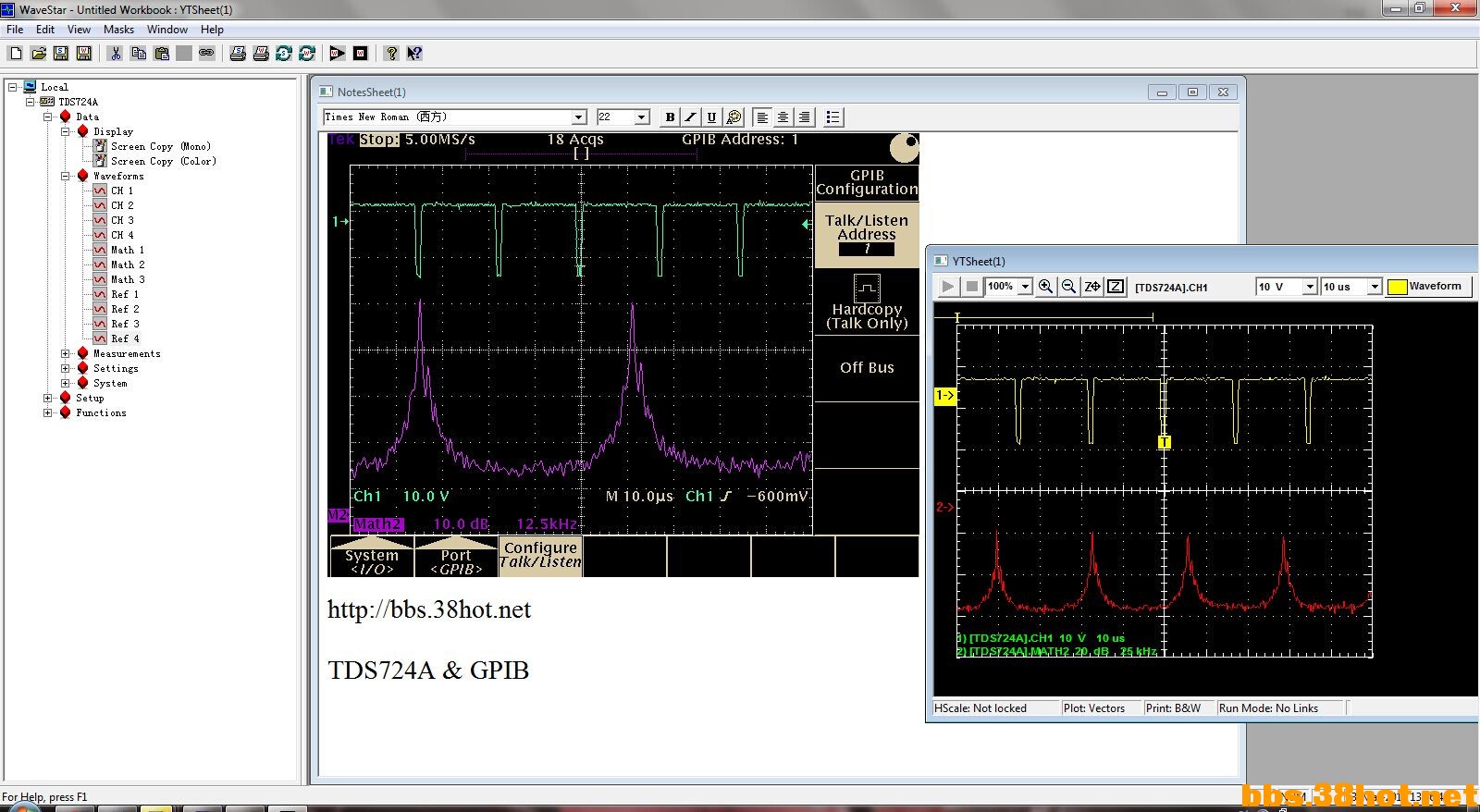Screen dimensions: 1480x812
Task: Click 'Run Mode: No Links' in status bar
Action: tap(1268, 708)
